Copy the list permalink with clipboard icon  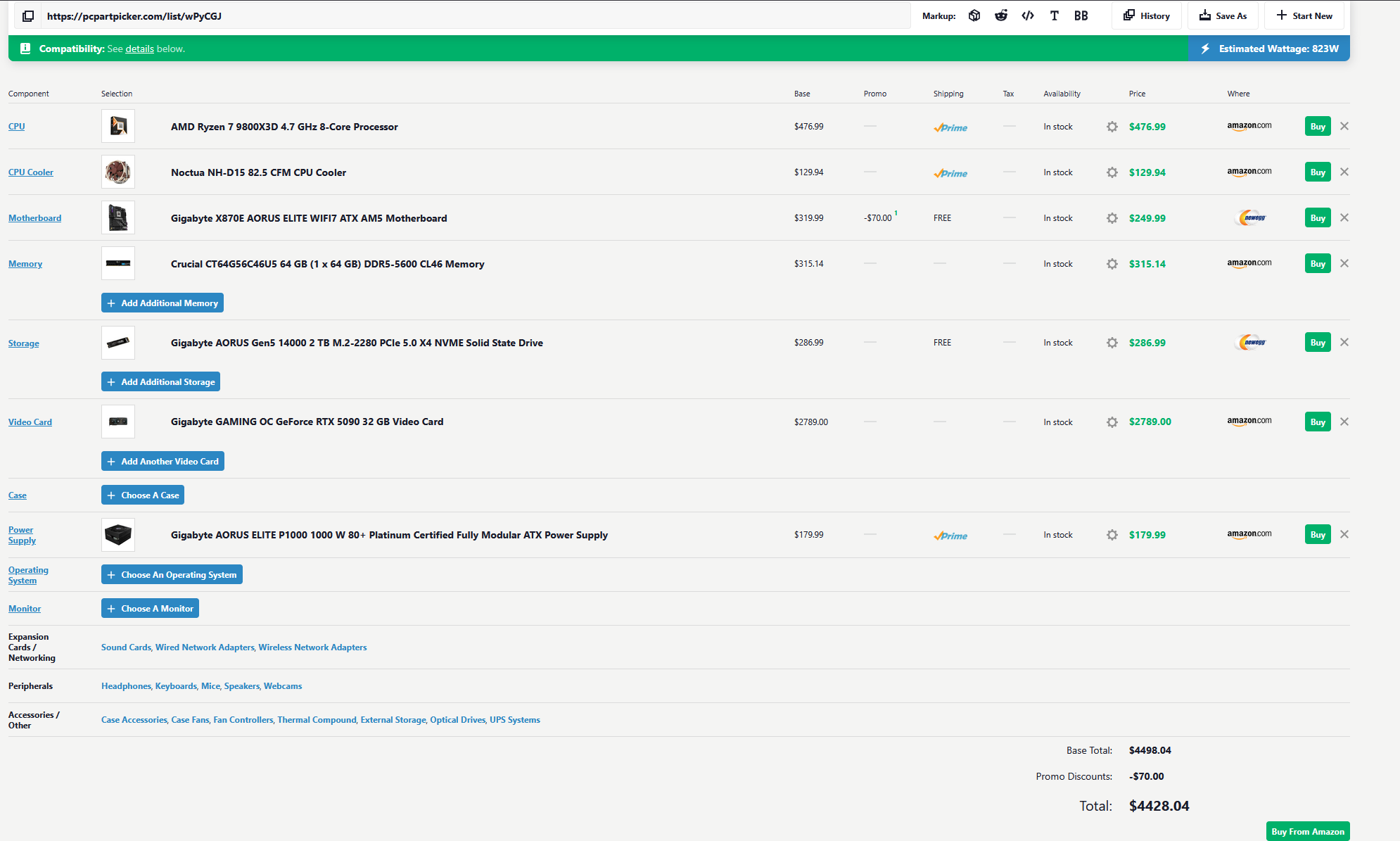tap(28, 15)
